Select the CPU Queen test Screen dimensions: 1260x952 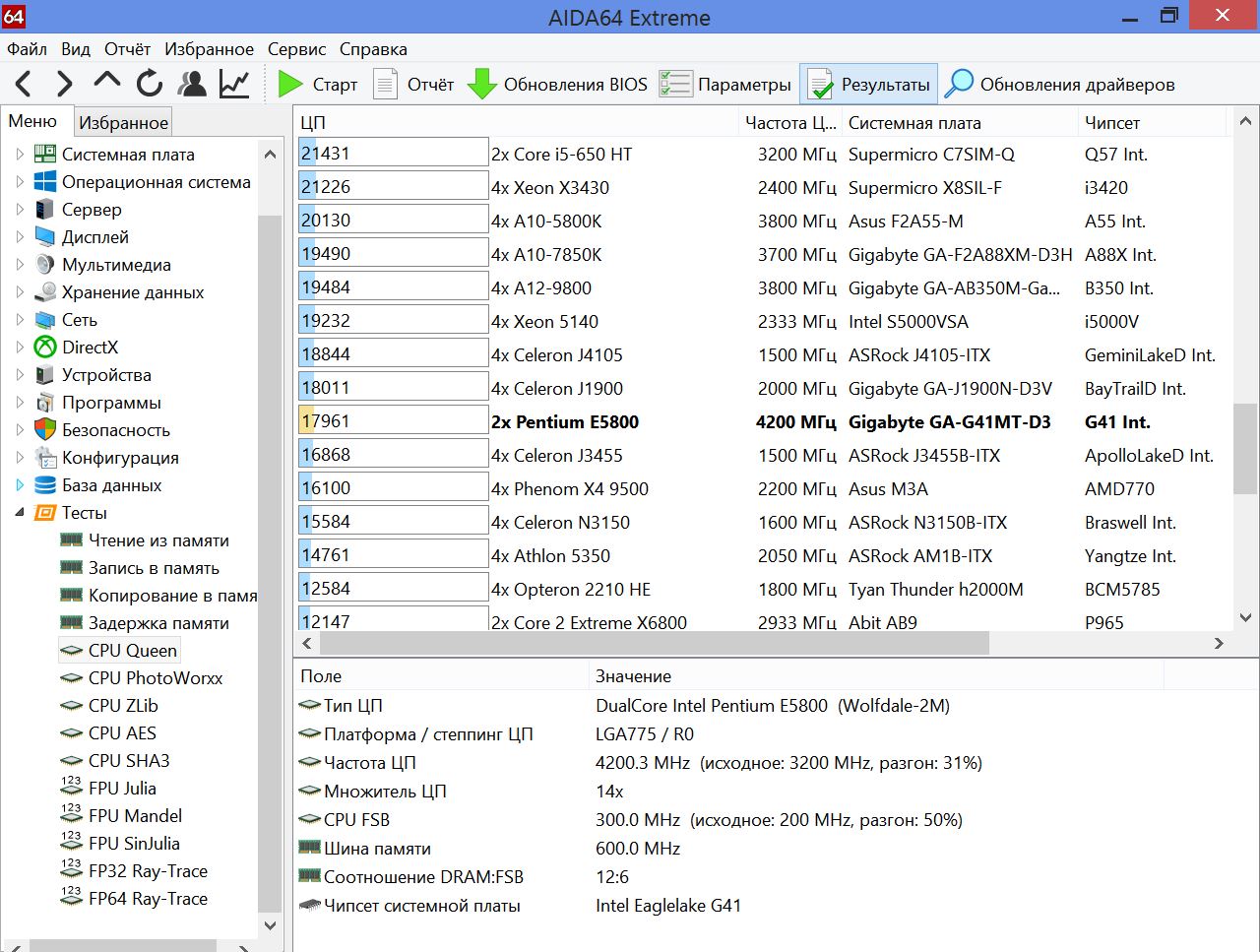coord(119,651)
